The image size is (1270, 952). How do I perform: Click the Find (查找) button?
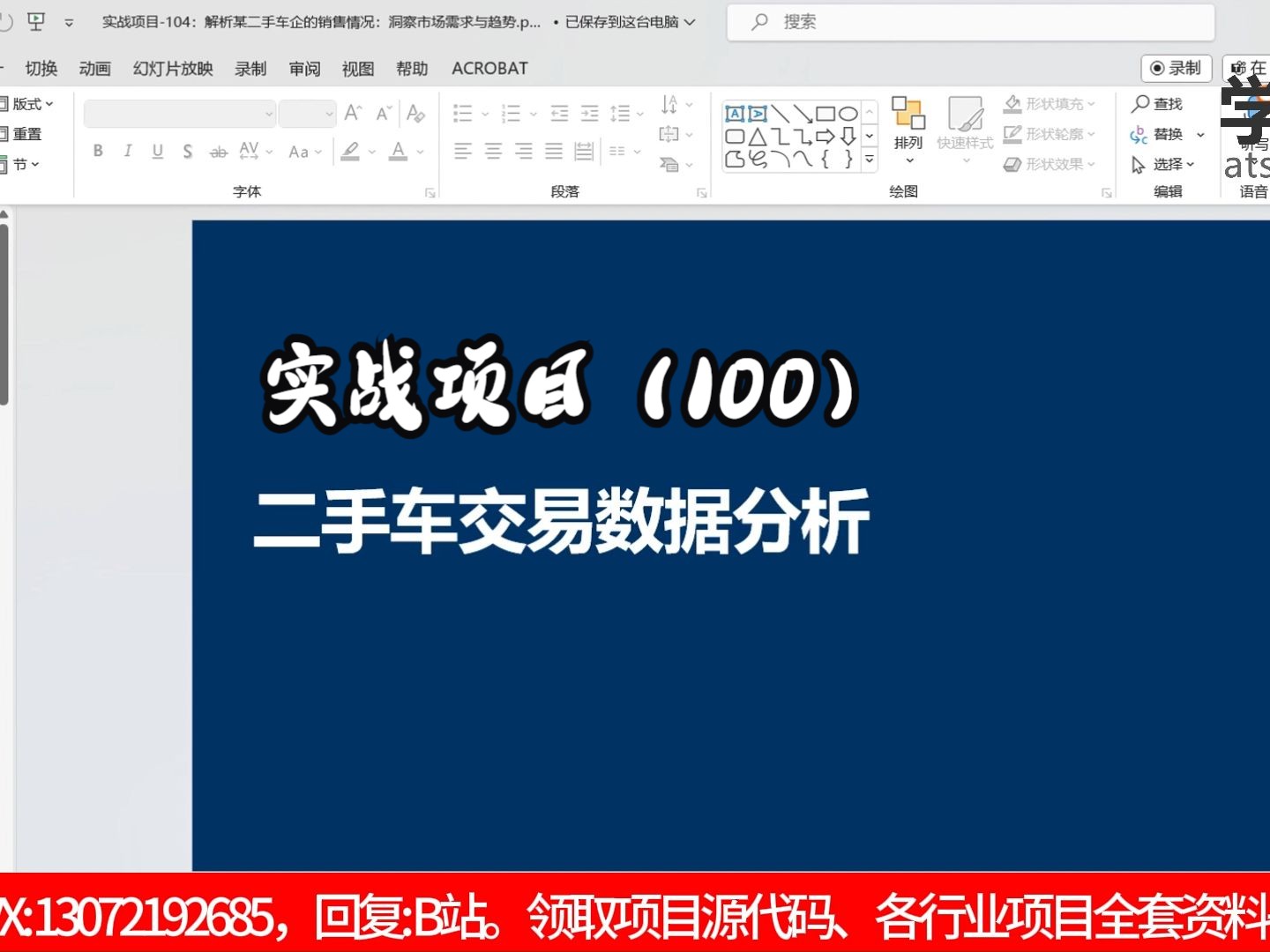1157,104
